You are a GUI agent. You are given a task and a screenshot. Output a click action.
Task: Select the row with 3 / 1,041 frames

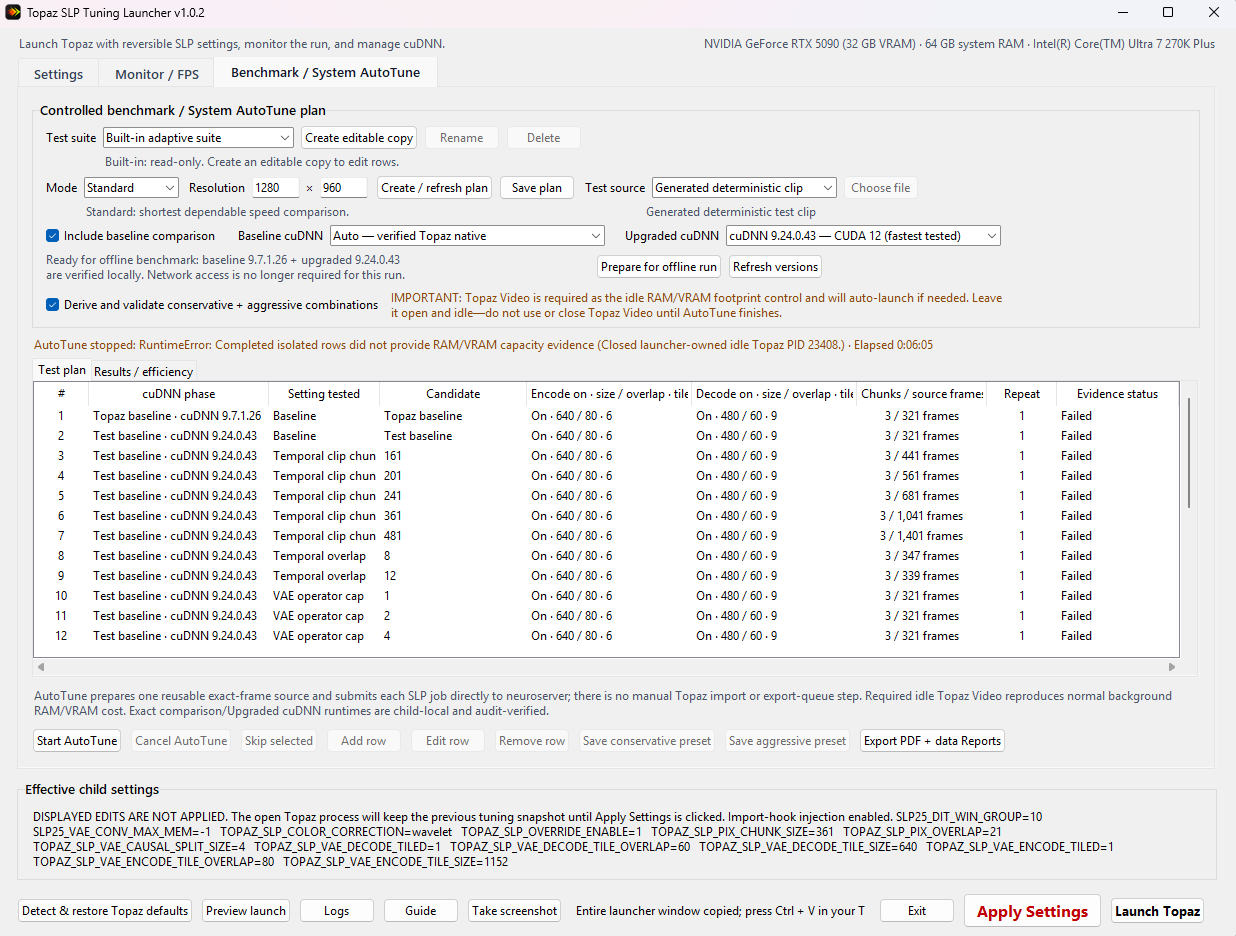pos(607,516)
